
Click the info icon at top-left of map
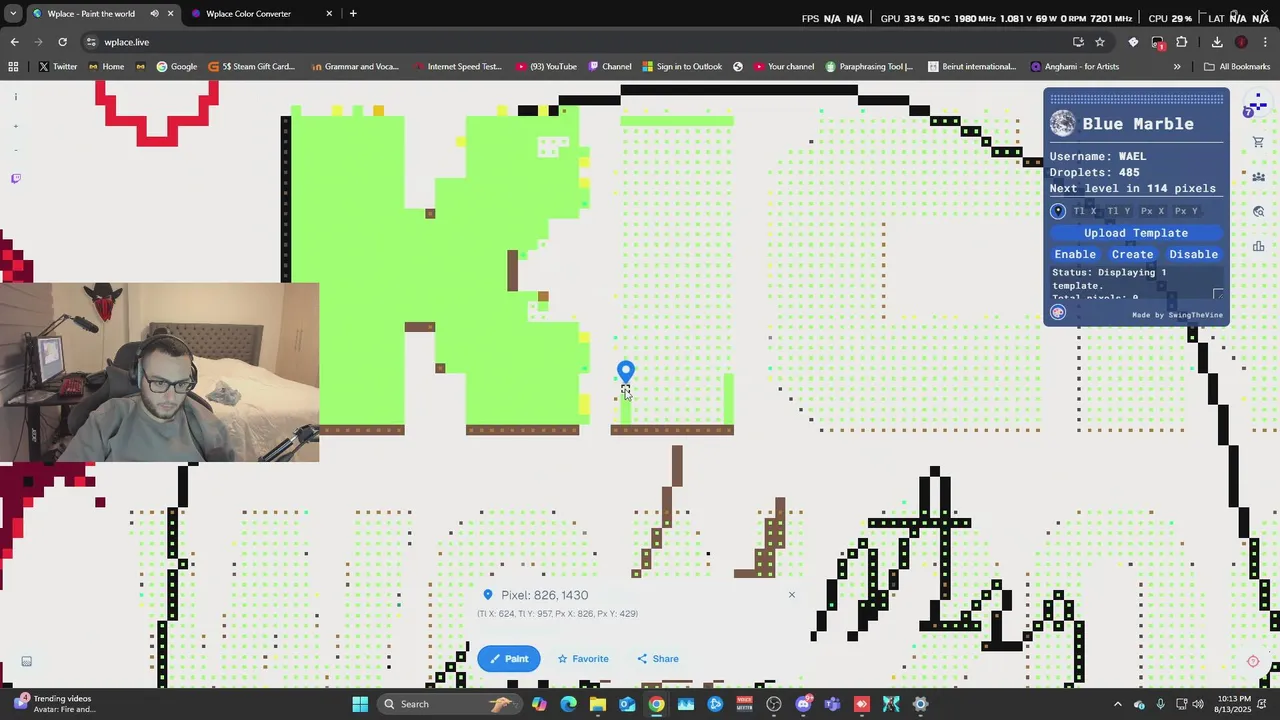(x=15, y=97)
